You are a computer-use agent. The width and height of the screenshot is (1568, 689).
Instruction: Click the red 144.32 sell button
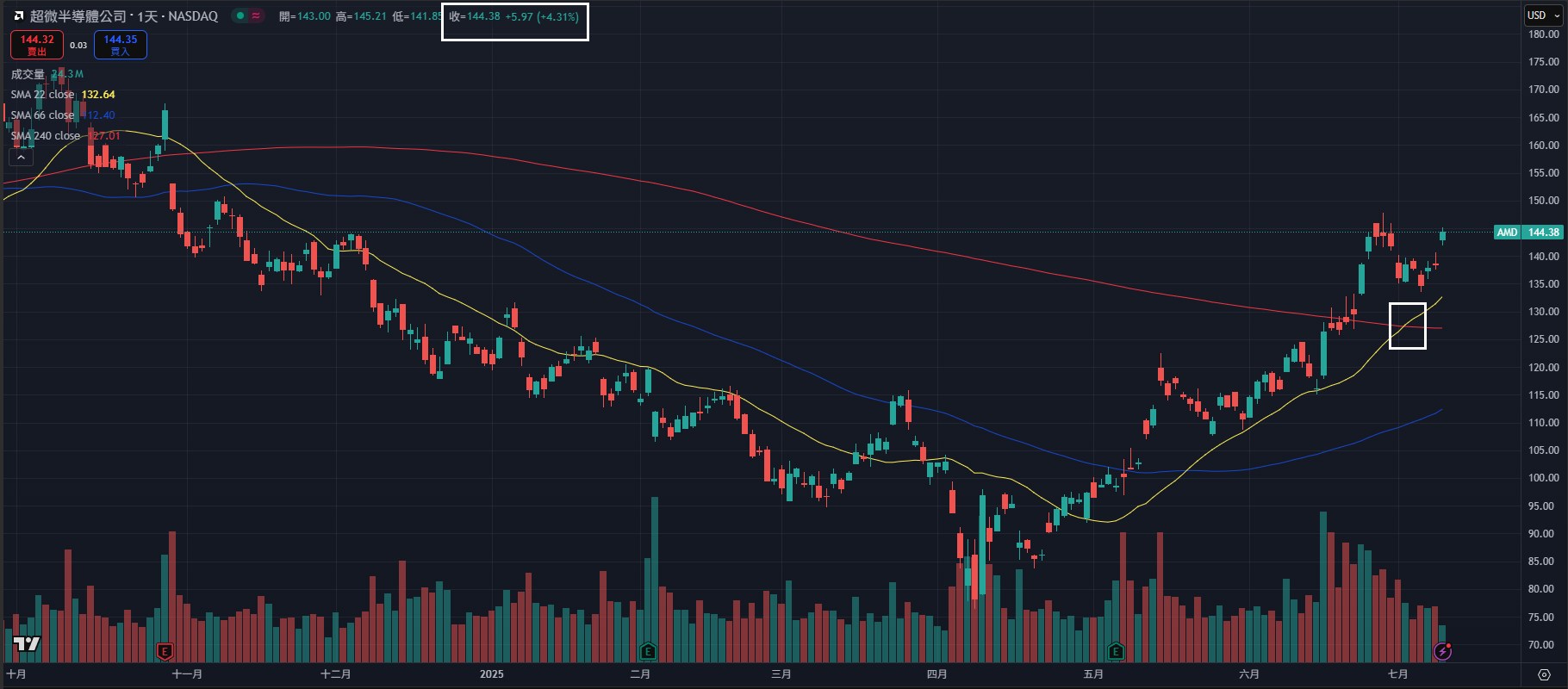[x=37, y=45]
